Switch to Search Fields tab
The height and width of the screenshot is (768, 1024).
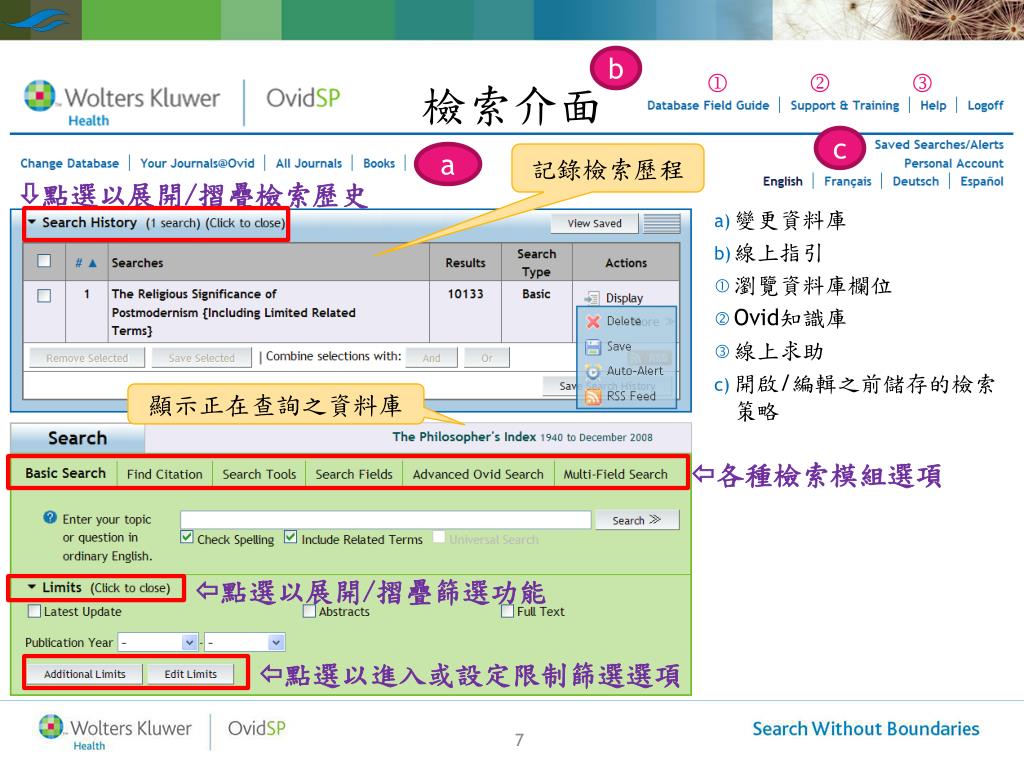coord(354,474)
